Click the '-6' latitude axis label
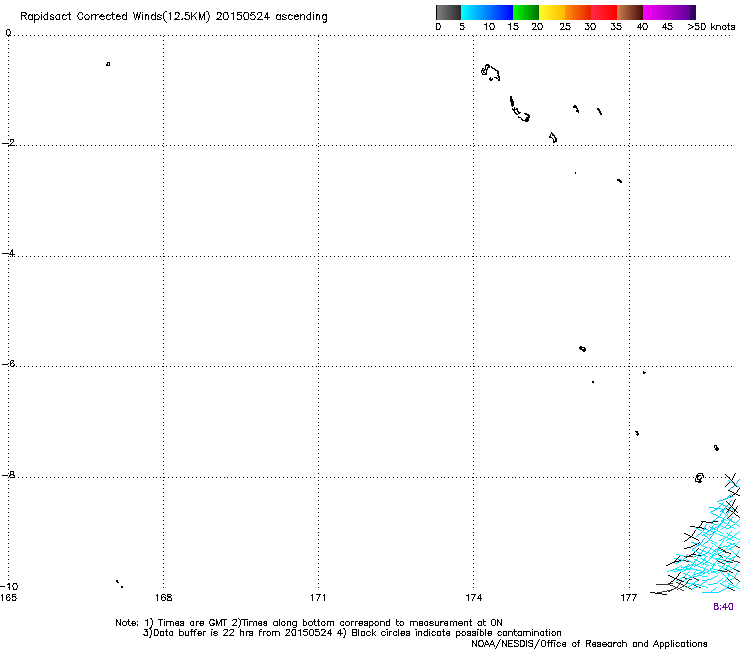Screen dimensions: 740x650 (8, 364)
